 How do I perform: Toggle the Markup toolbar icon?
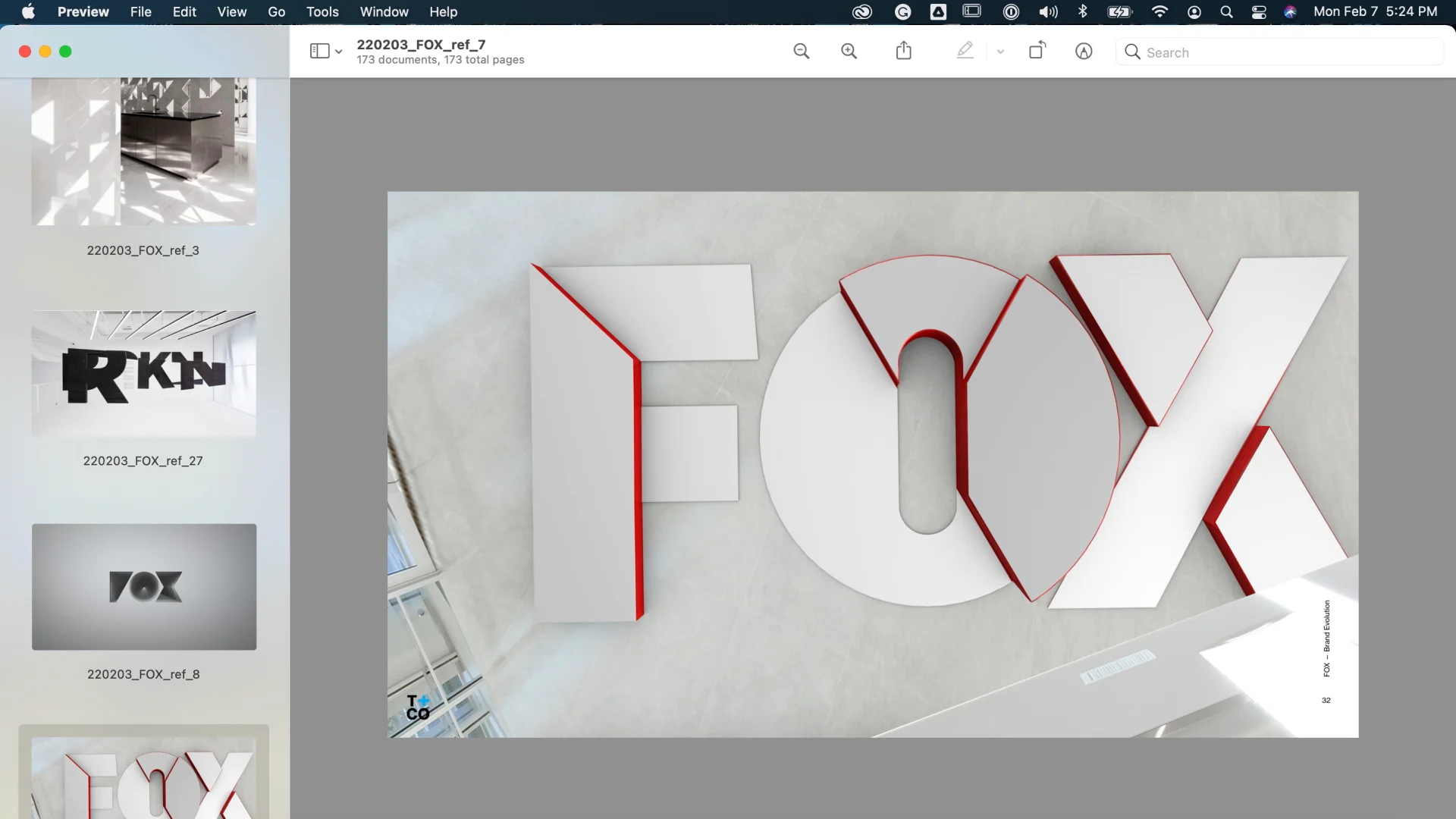tap(1084, 52)
